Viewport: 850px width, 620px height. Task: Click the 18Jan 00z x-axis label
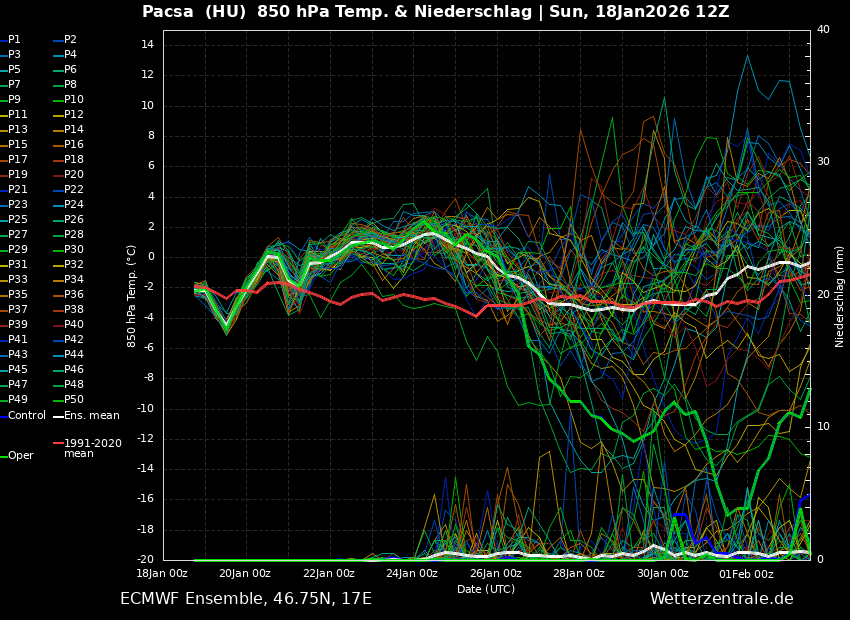162,574
